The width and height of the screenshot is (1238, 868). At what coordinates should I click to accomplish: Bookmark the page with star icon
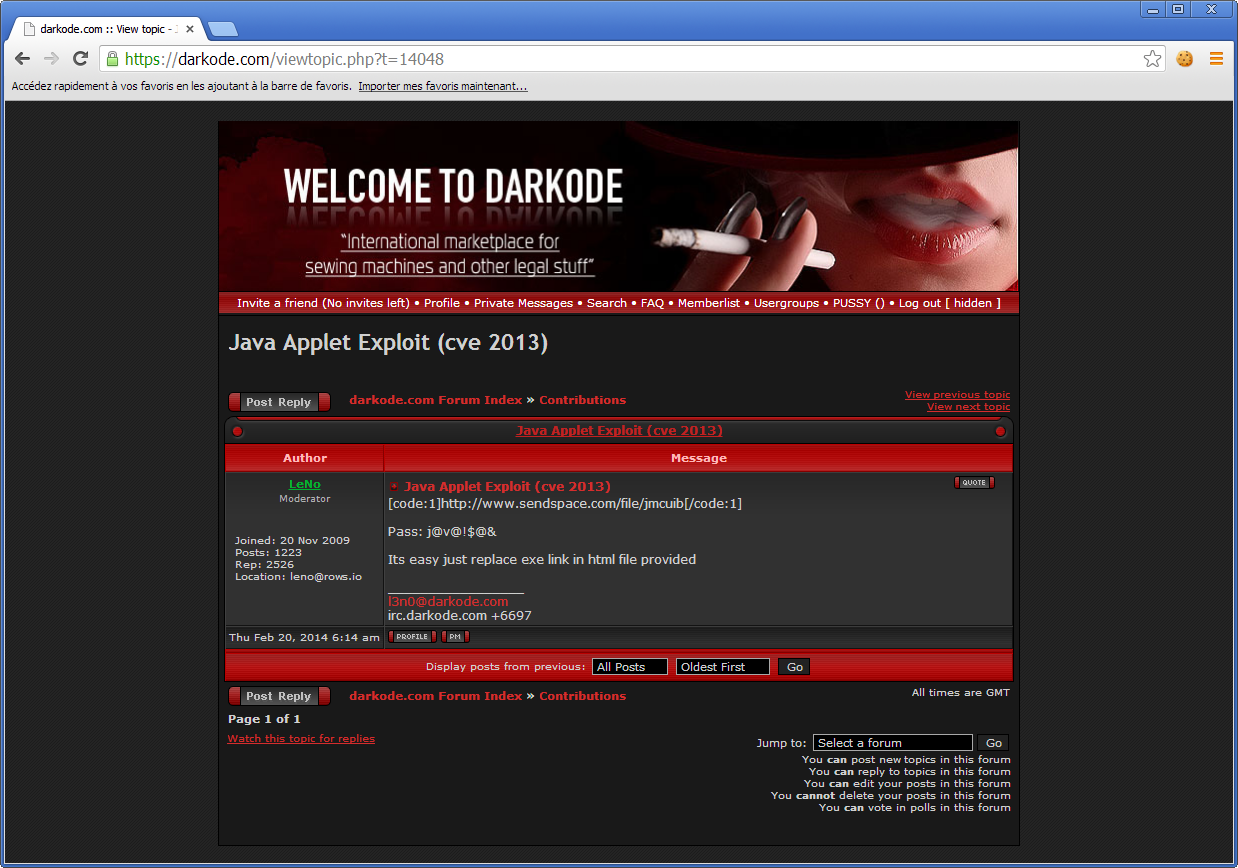pos(1152,59)
